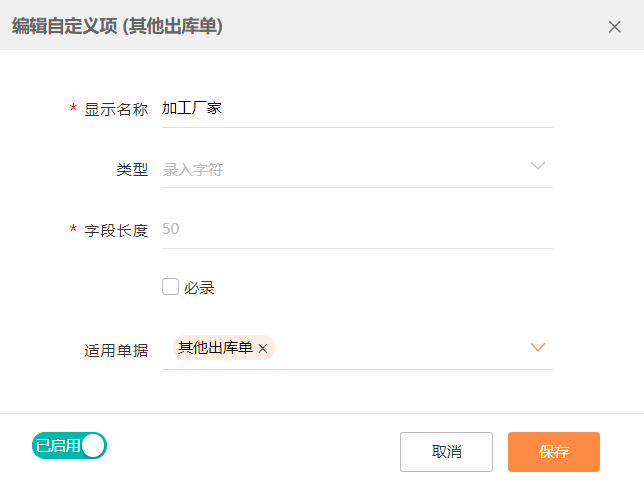Click the 取消 button
This screenshot has height=487, width=644.
(446, 452)
